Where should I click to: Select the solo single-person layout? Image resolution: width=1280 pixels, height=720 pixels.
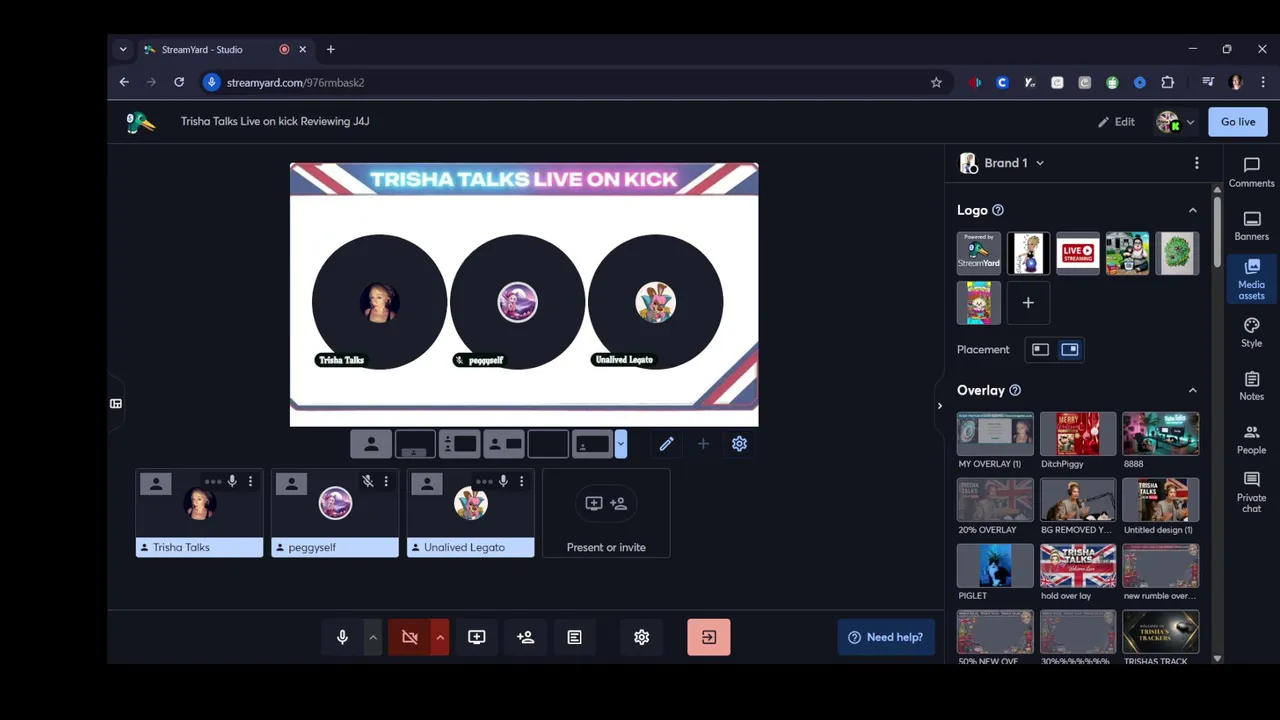[x=371, y=444]
